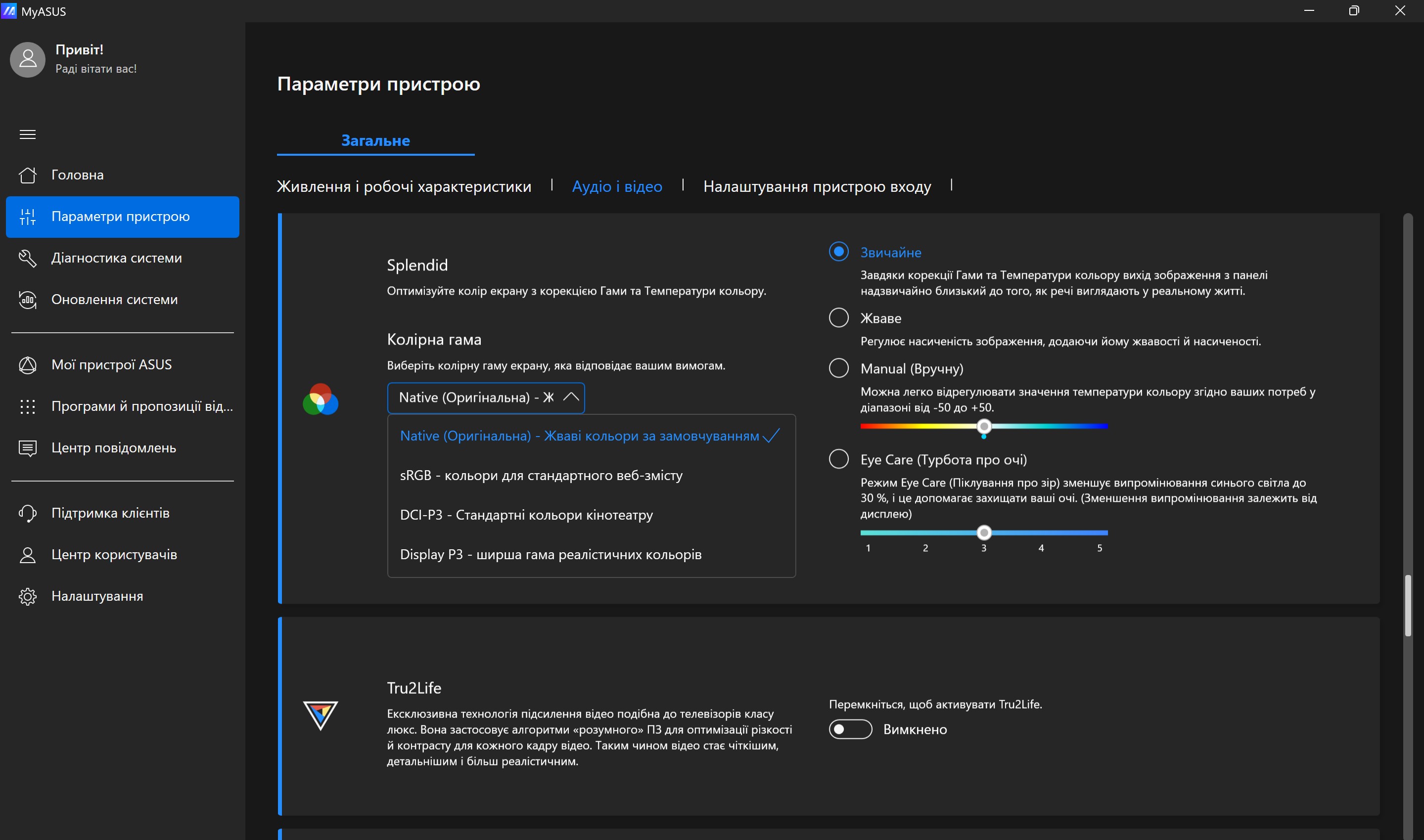This screenshot has height=840, width=1424.
Task: Open Мої пристрої ASUS icon
Action: (x=27, y=365)
